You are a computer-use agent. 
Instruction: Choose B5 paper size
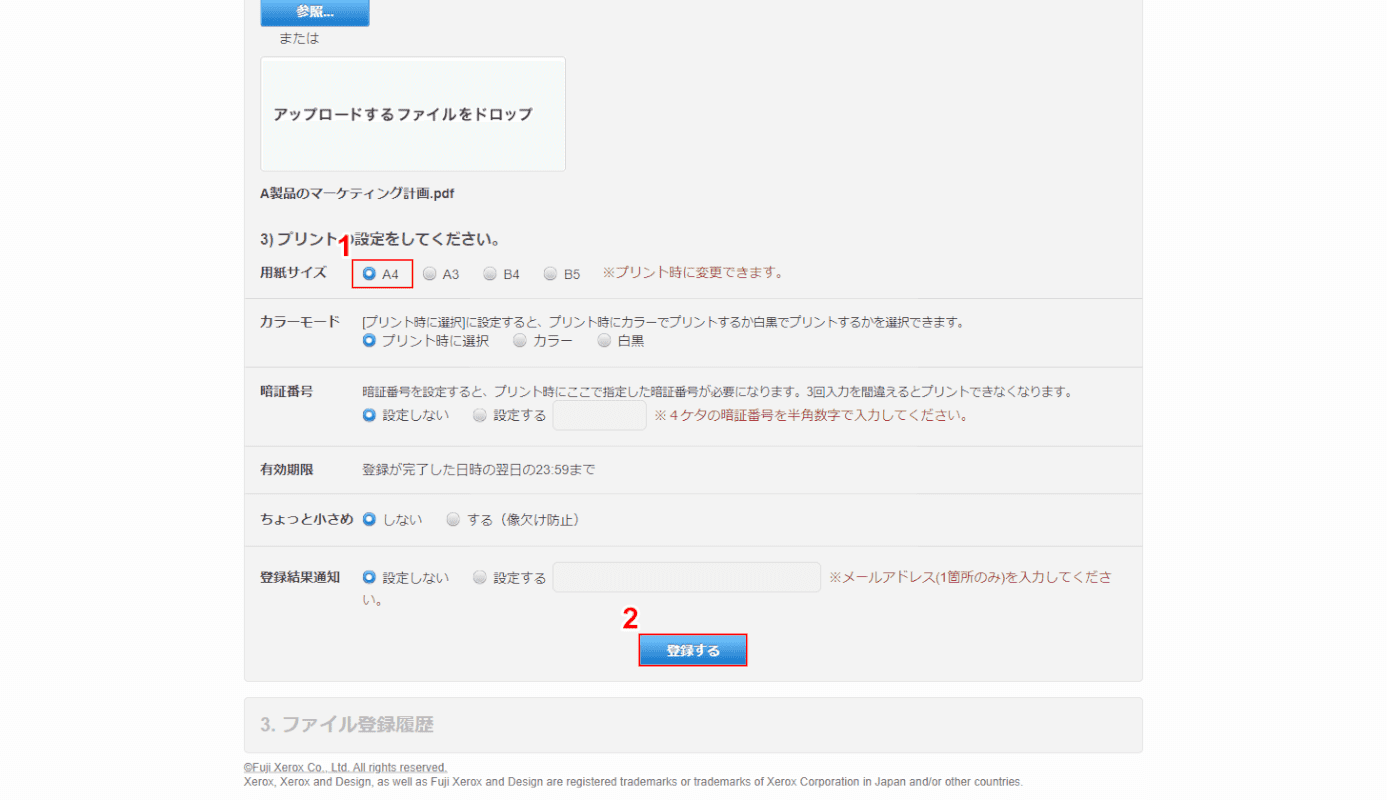pos(550,273)
